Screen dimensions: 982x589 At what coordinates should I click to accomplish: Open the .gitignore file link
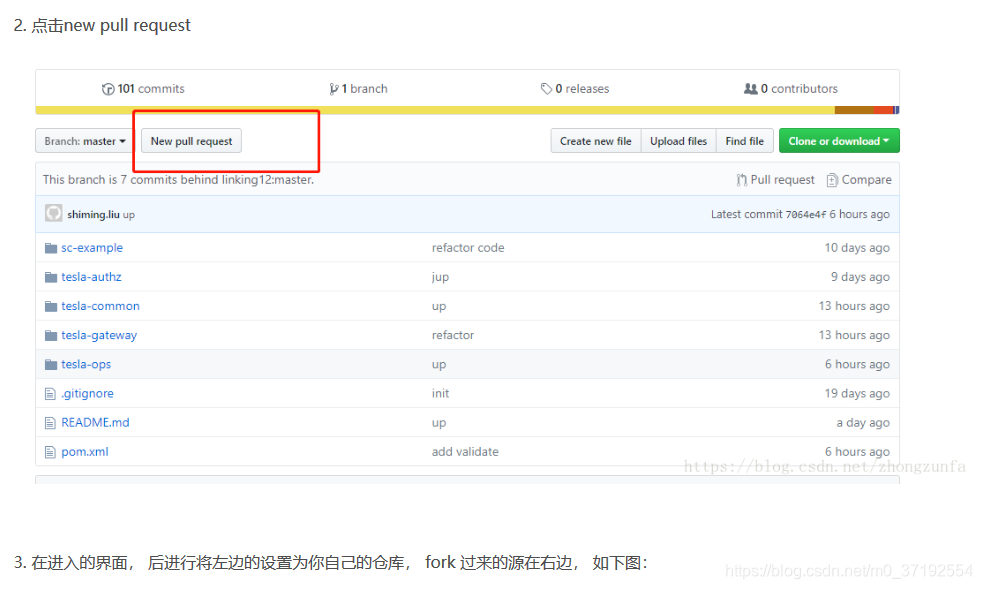point(87,394)
